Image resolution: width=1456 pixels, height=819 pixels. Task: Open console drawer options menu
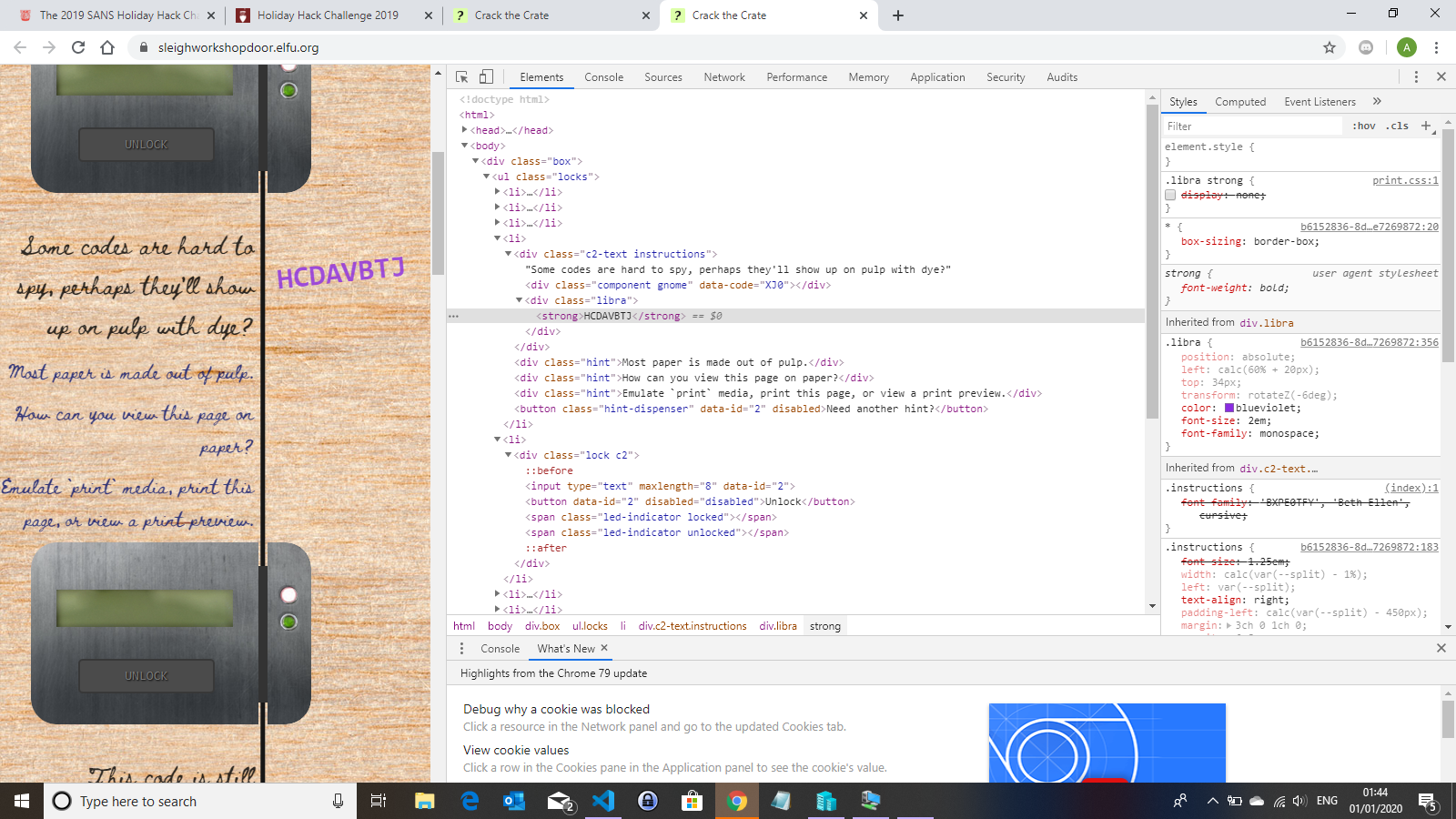pyautogui.click(x=461, y=648)
